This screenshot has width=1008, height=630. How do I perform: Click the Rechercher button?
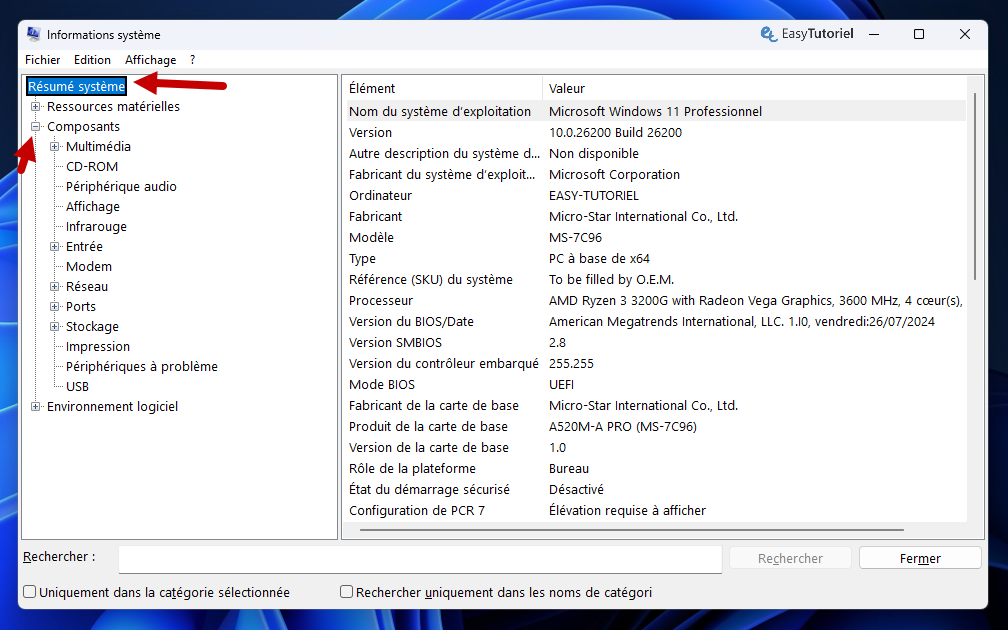point(790,558)
